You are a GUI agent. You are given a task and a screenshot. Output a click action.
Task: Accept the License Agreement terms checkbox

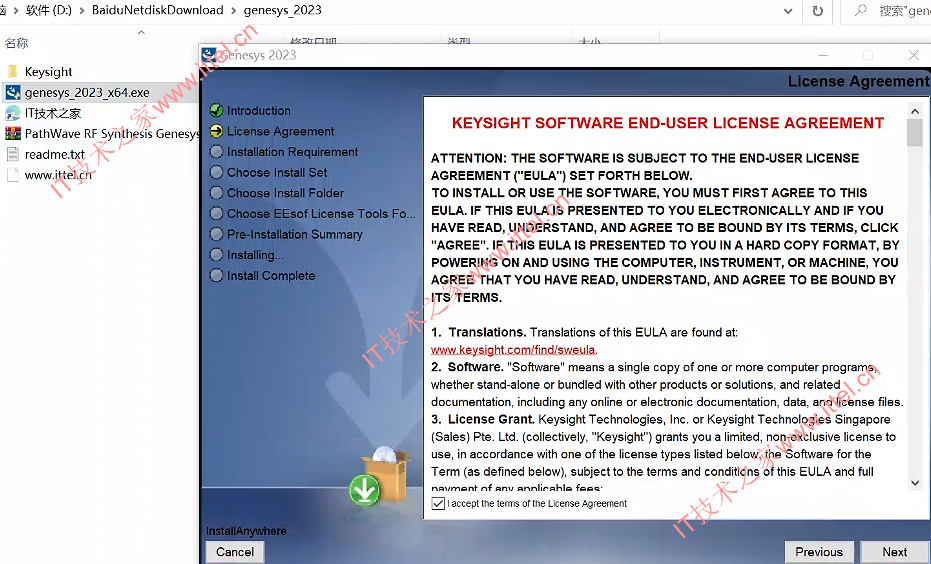coord(438,503)
